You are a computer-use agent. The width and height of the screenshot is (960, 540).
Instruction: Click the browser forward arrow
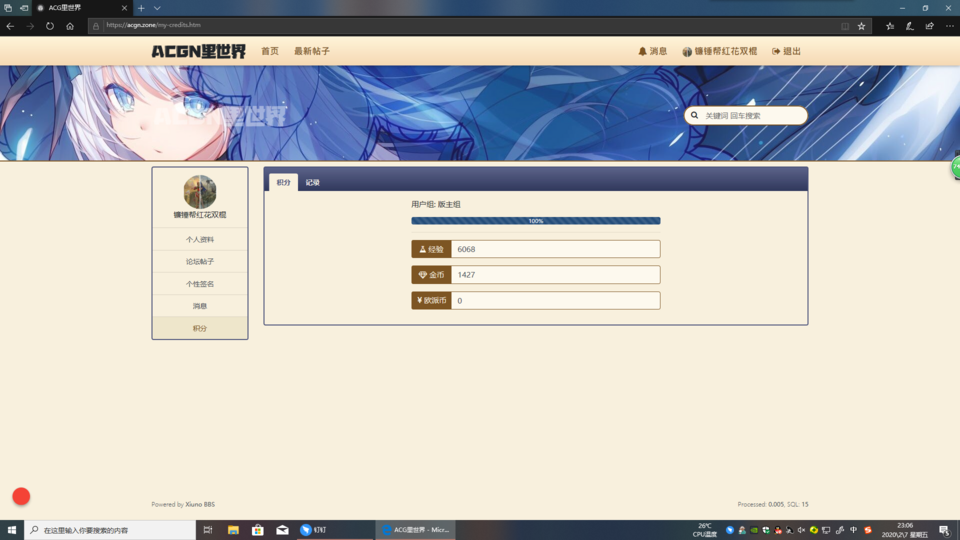pyautogui.click(x=30, y=26)
